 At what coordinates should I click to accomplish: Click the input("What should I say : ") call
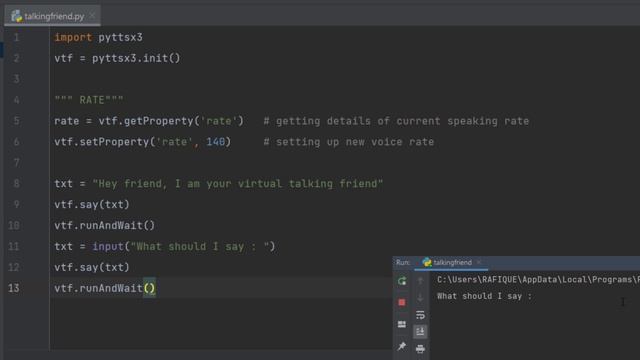coord(184,247)
